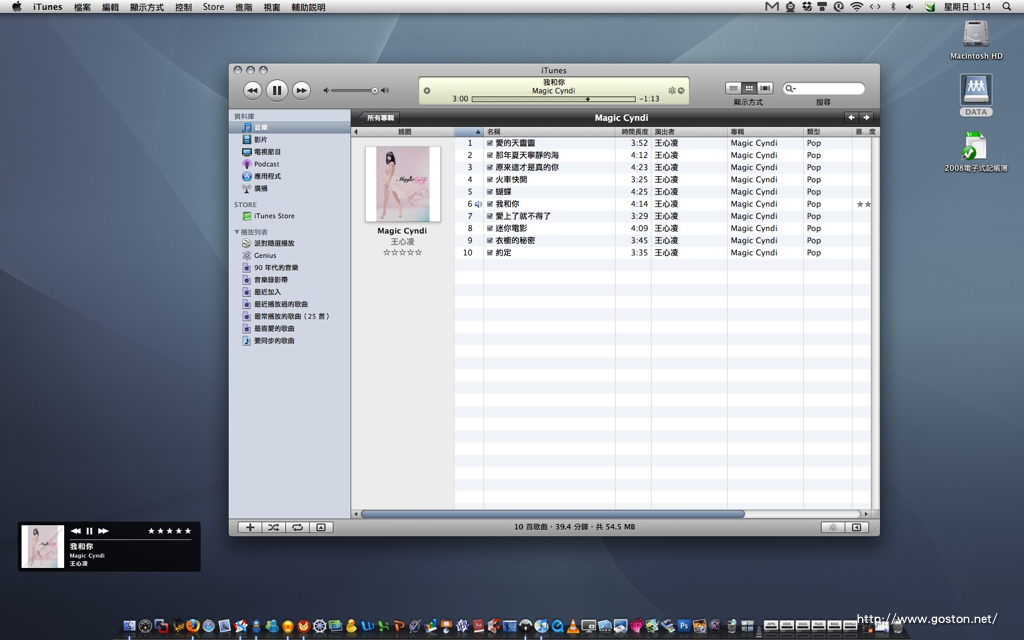The width and height of the screenshot is (1024, 640).
Task: Add a new playlist with plus button
Action: point(249,527)
